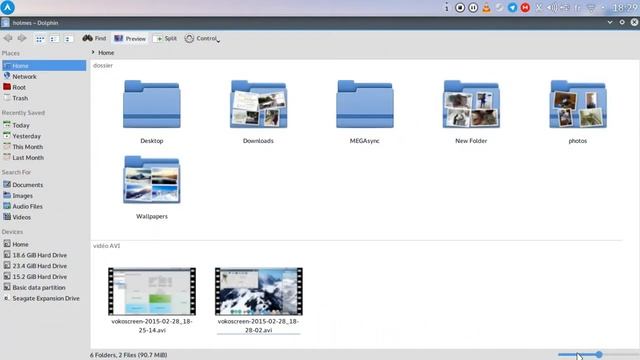The image size is (640, 360).
Task: Open the Control menu dropdown
Action: 202,38
